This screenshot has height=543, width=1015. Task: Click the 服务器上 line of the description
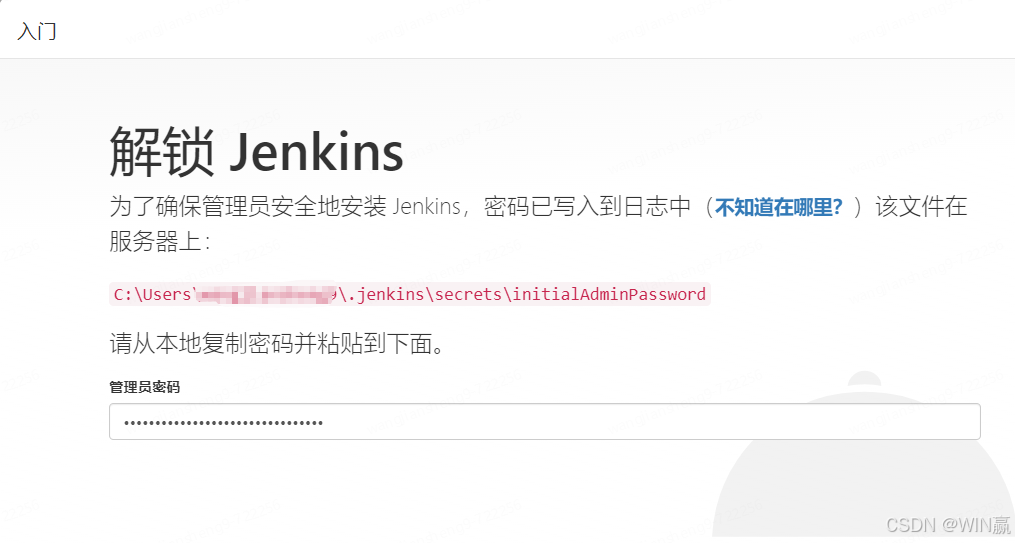160,241
